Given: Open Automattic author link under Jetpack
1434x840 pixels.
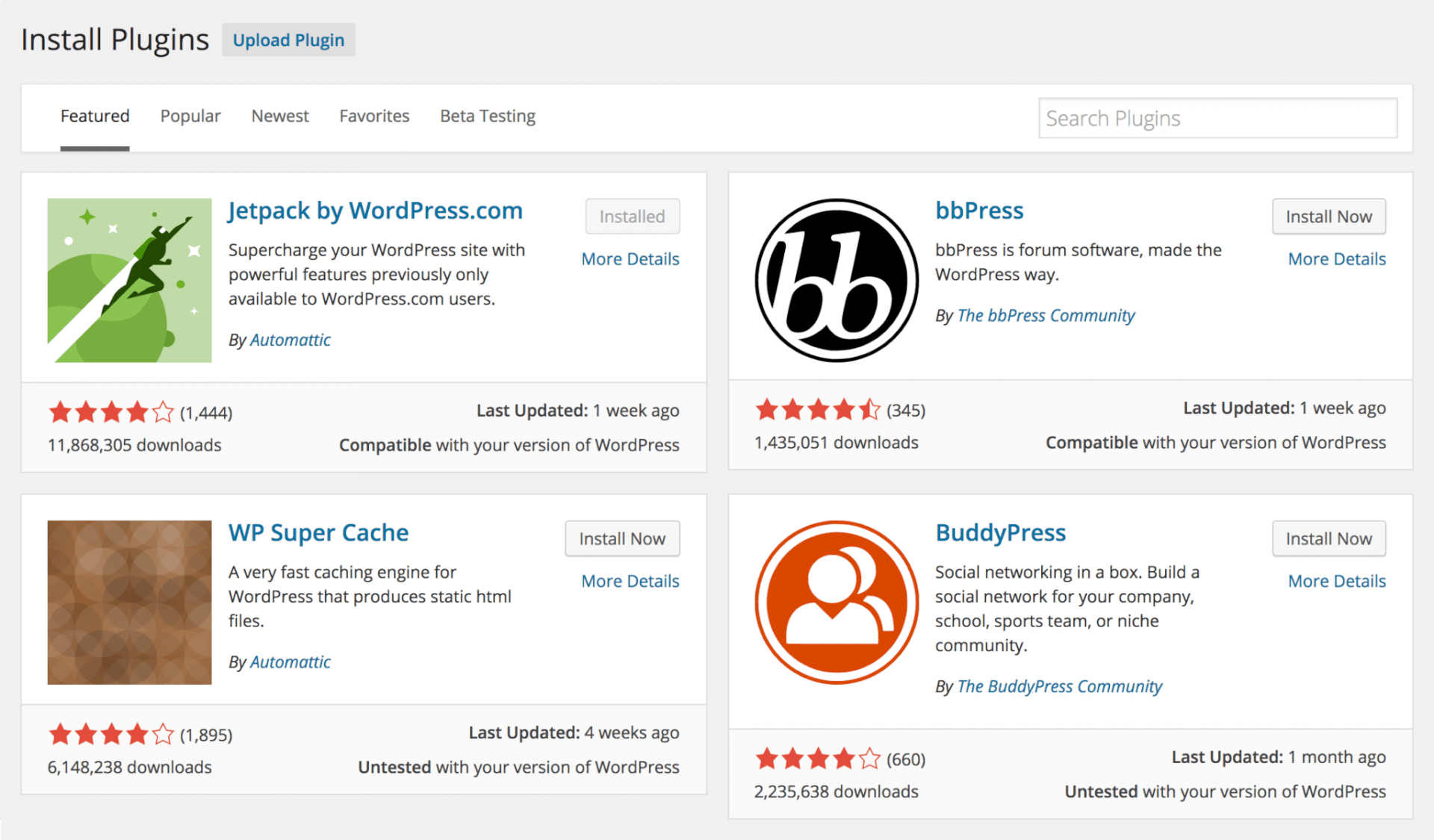Looking at the screenshot, I should point(290,340).
